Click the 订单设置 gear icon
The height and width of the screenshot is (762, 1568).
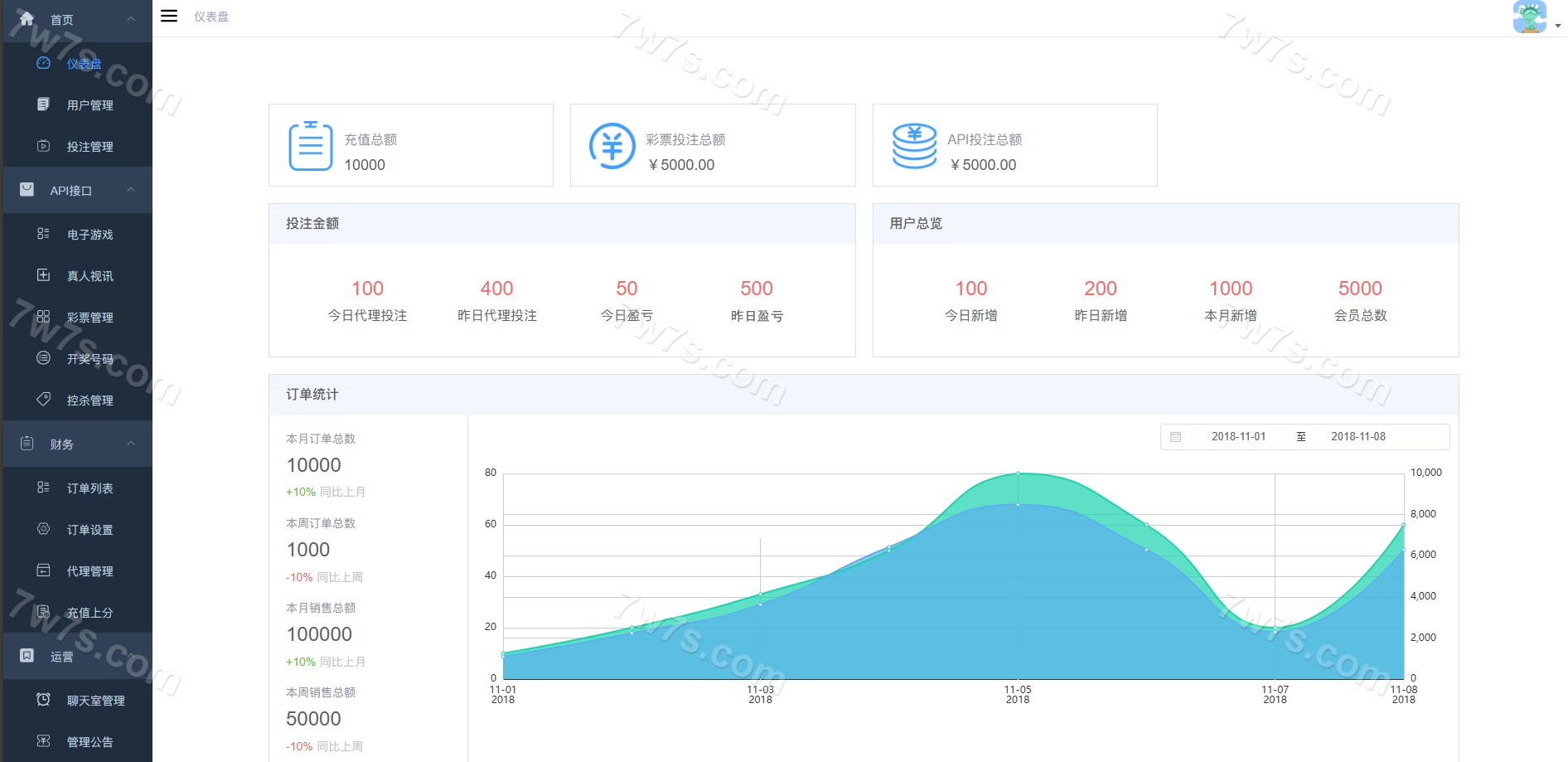43,529
